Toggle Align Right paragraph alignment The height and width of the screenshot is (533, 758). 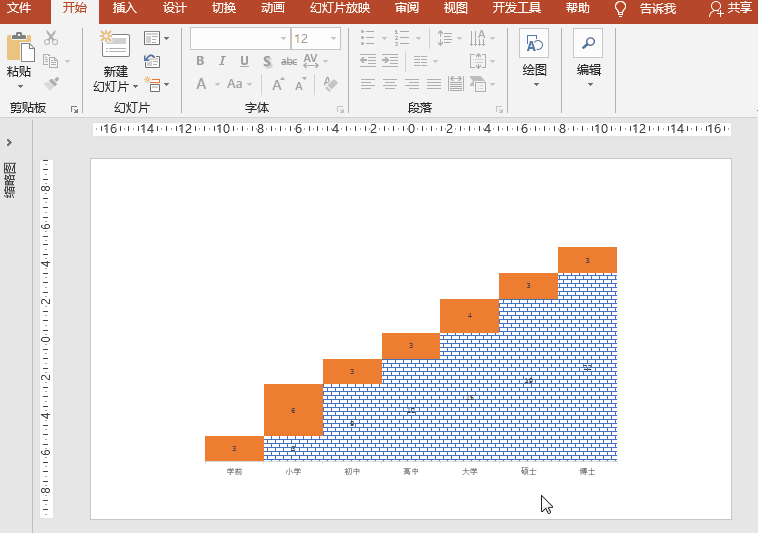412,85
